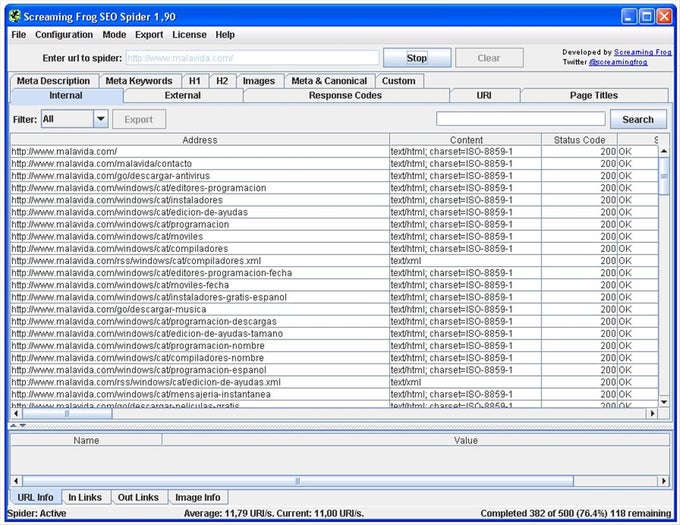Switch to the Meta Keywords tab
This screenshot has height=525, width=680.
[139, 81]
